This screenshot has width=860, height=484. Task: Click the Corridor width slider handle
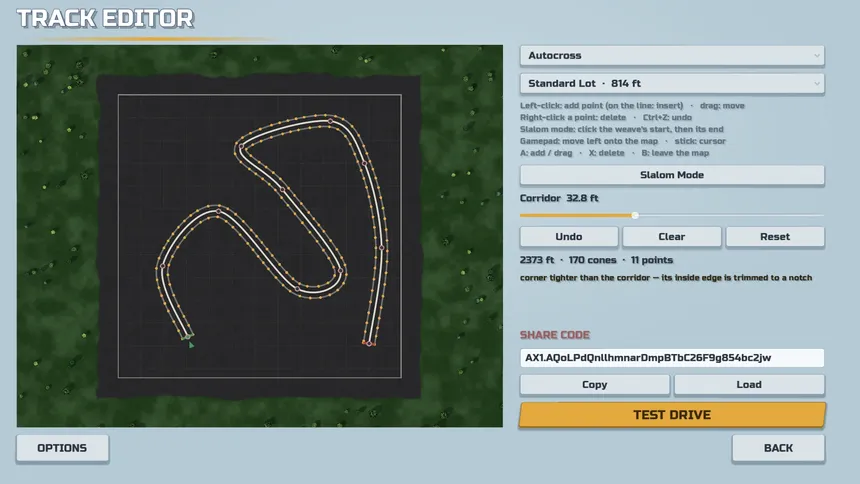pos(635,215)
